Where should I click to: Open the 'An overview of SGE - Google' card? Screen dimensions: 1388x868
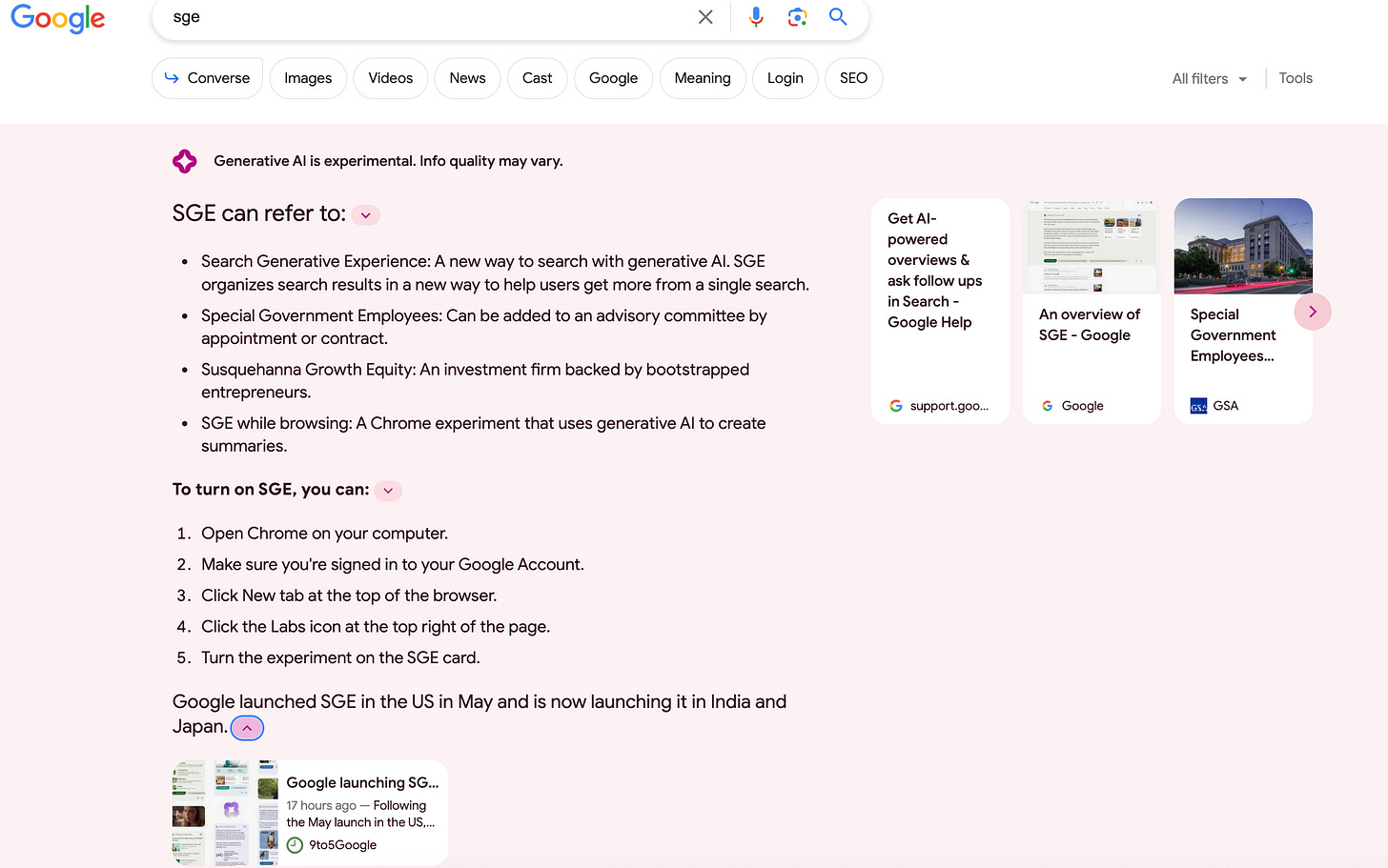[1092, 311]
